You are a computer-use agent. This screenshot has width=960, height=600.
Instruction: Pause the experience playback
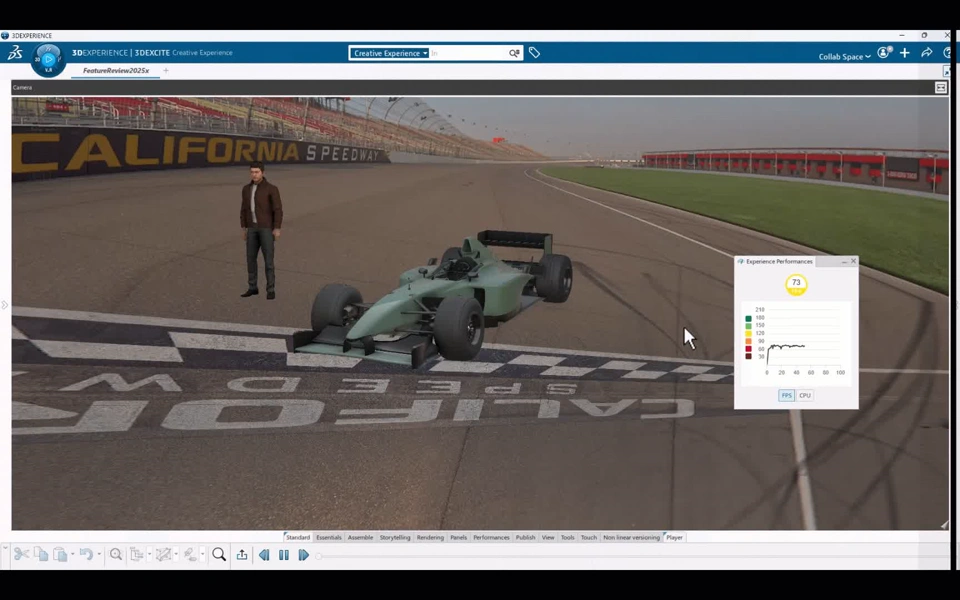click(283, 555)
